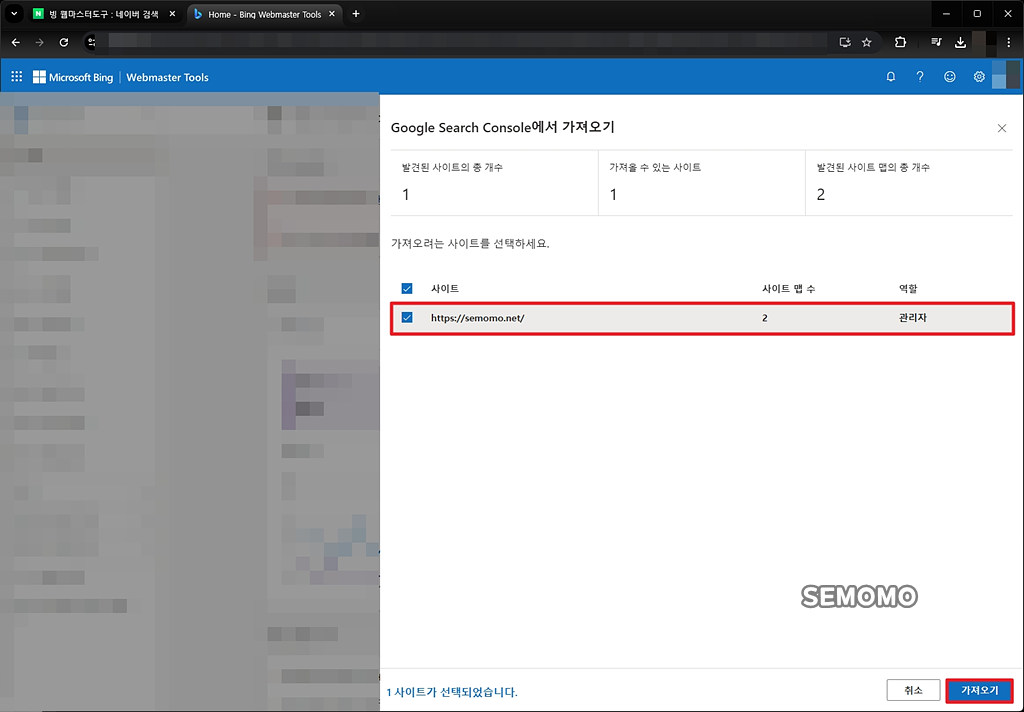Image resolution: width=1024 pixels, height=712 pixels.
Task: Open the browser downloads icon
Action: click(x=960, y=42)
